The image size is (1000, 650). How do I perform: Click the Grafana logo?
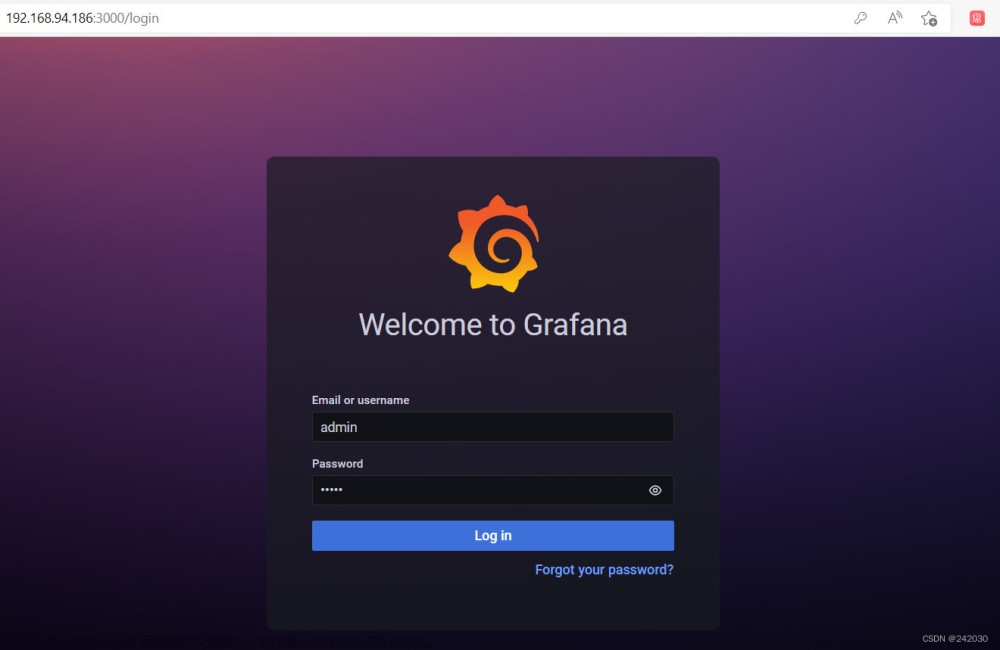click(x=494, y=244)
